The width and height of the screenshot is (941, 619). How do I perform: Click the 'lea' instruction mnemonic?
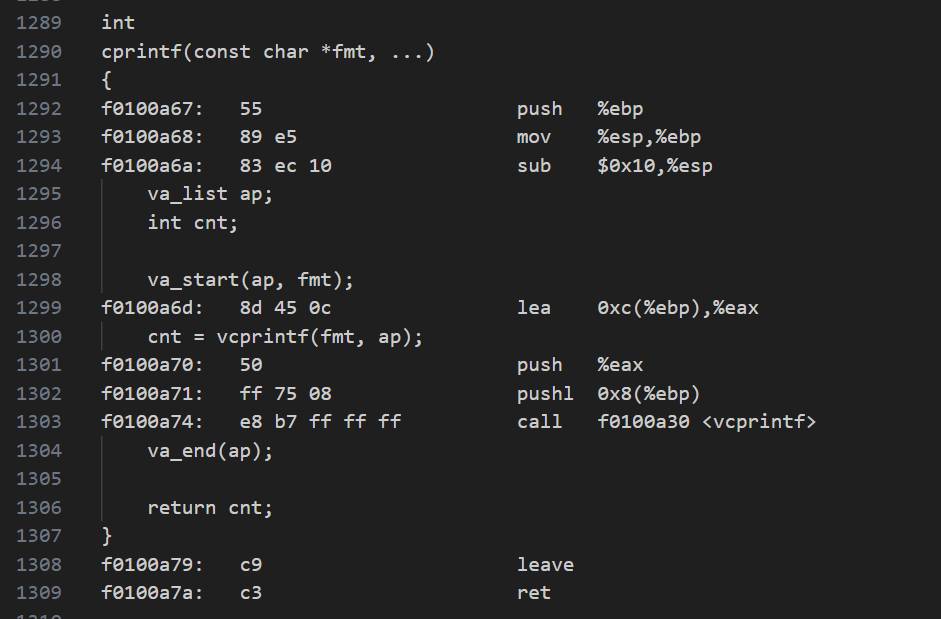point(534,308)
